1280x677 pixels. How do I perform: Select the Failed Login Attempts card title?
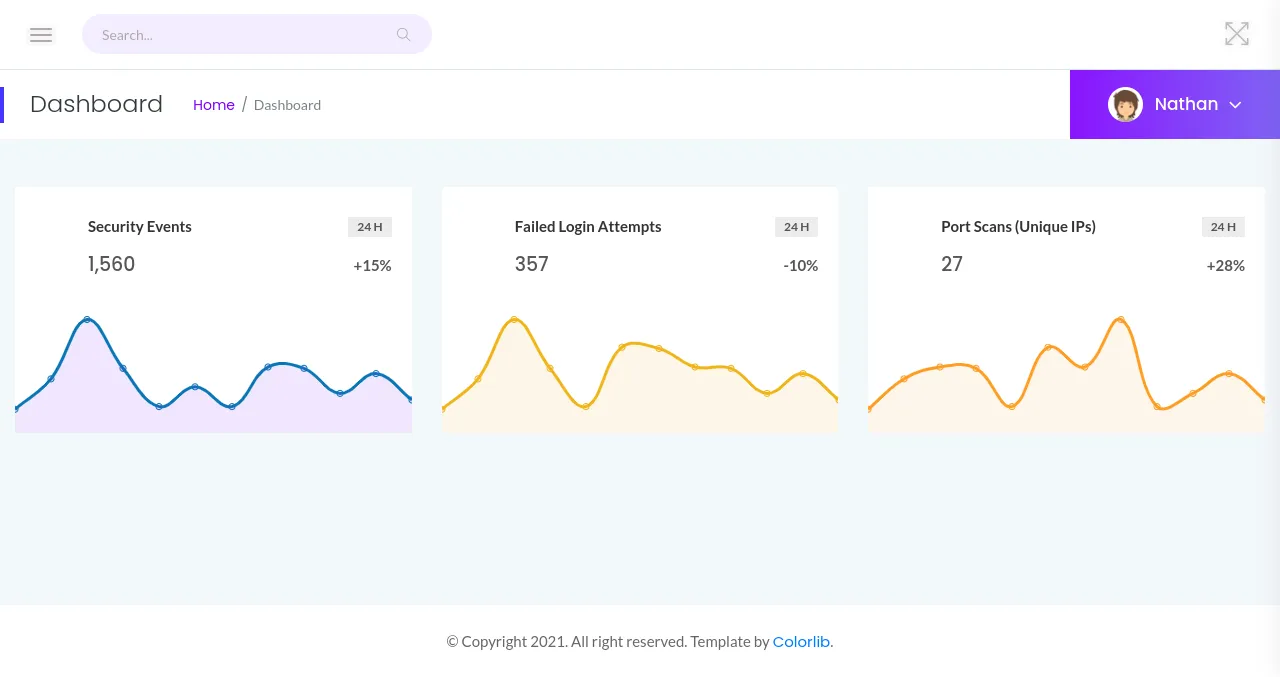point(588,227)
